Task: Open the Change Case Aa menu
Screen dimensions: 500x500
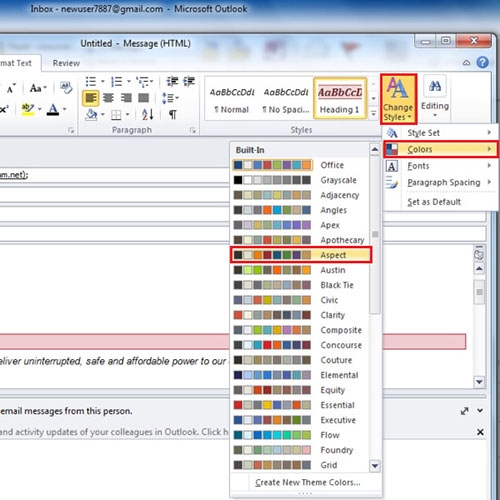Action: pyautogui.click(x=38, y=88)
